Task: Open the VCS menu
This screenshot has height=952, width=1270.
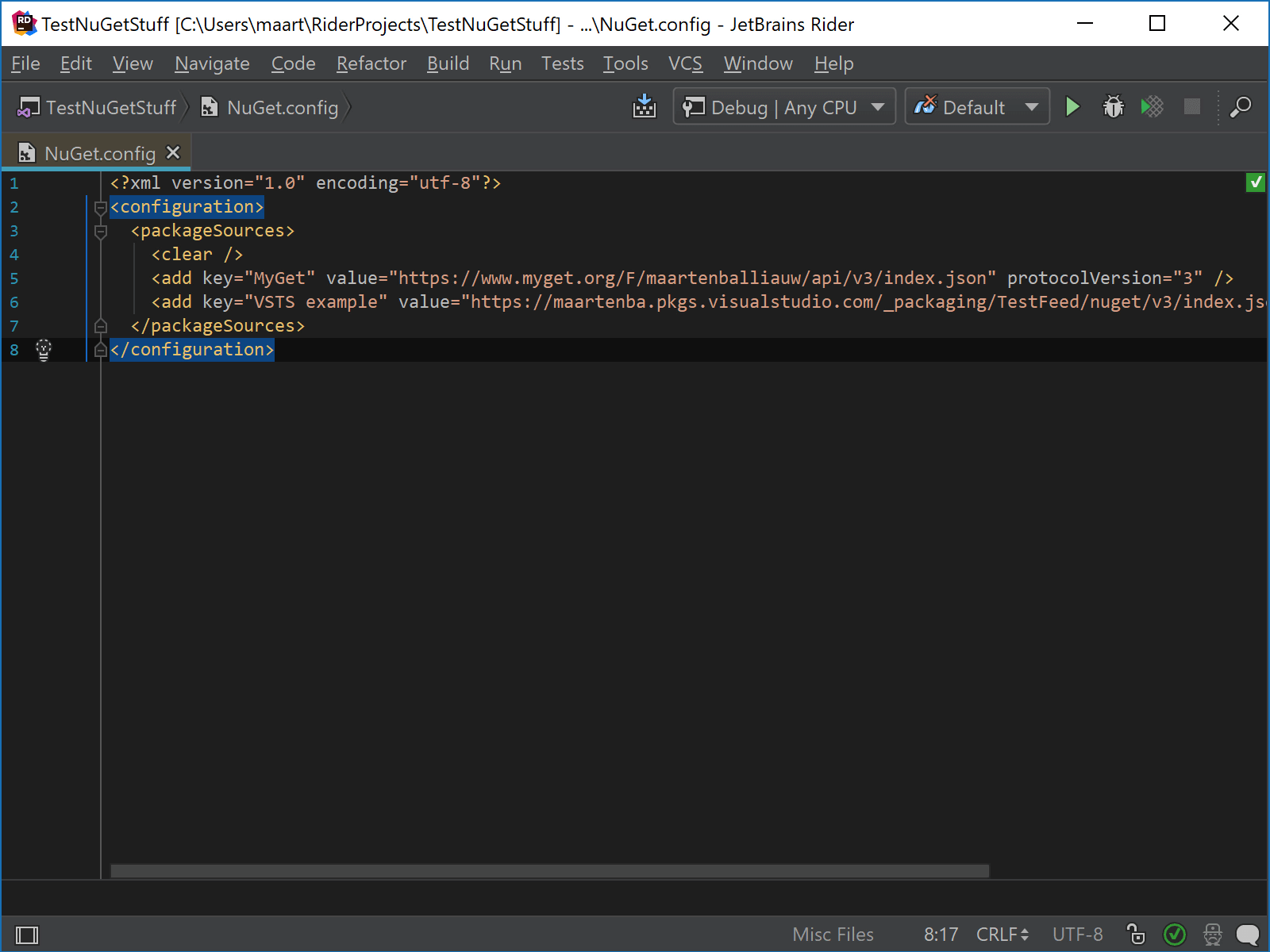Action: click(685, 63)
